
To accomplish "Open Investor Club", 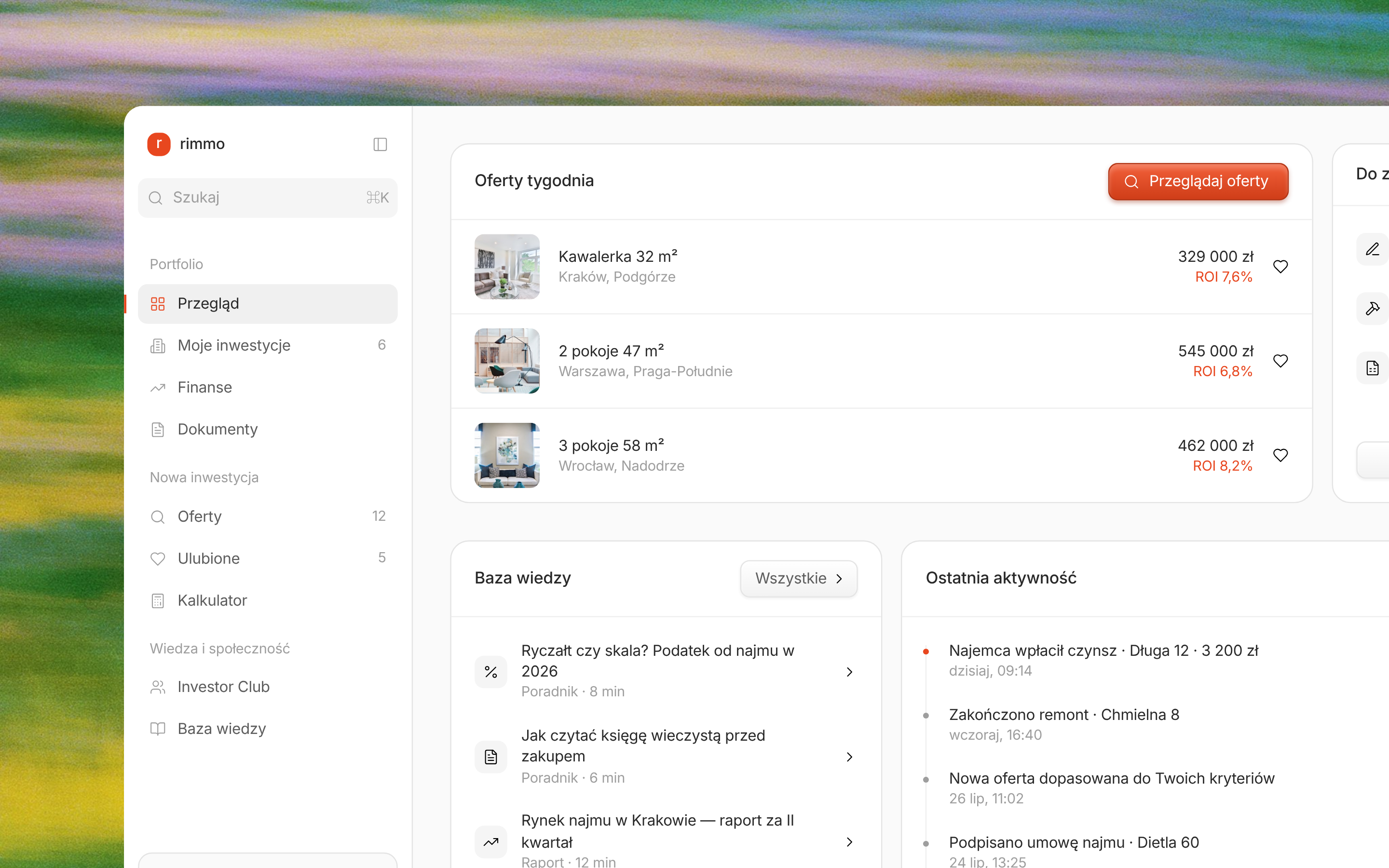I will [268, 687].
